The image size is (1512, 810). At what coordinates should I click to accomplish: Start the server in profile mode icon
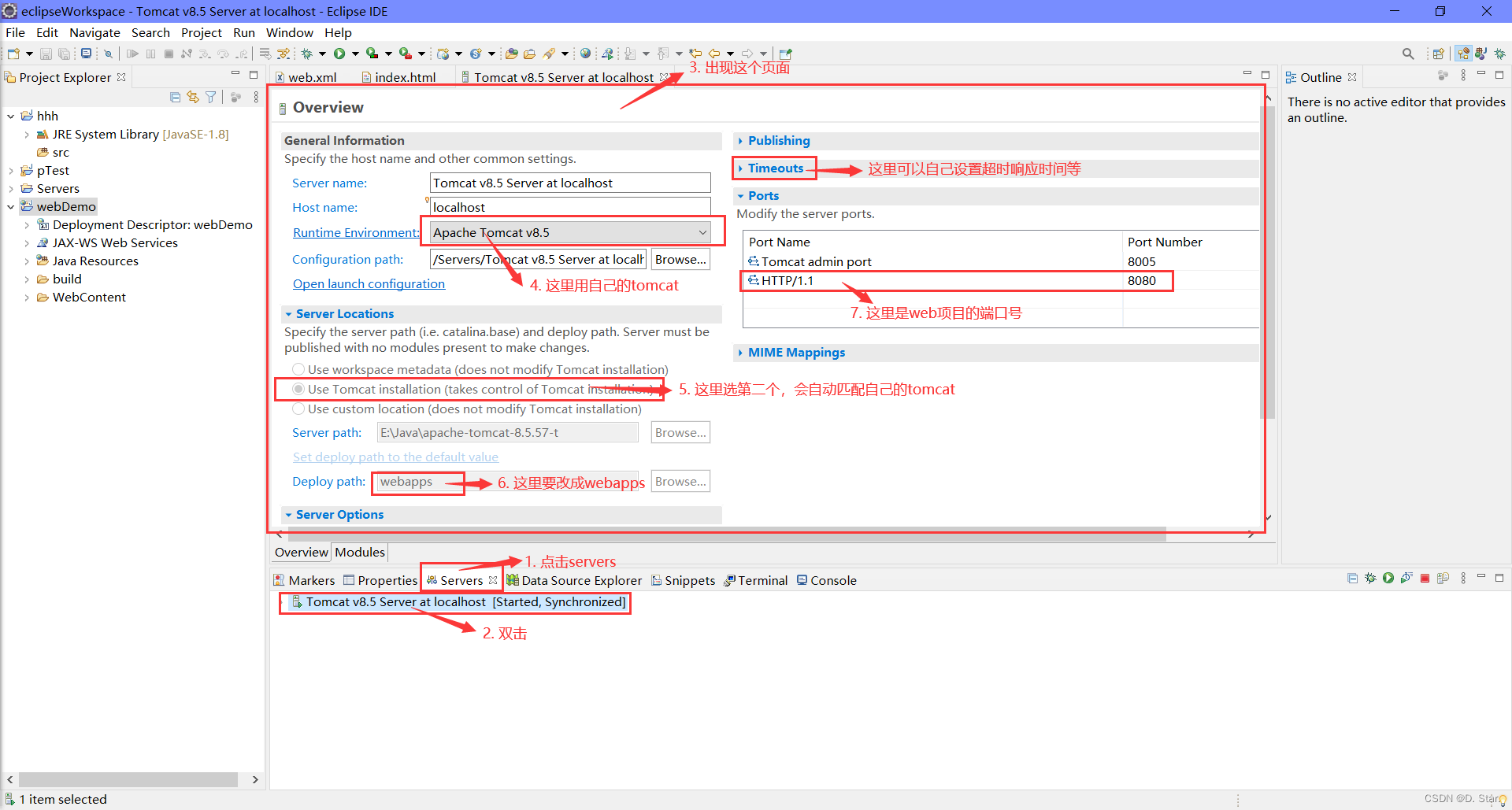coord(1406,578)
